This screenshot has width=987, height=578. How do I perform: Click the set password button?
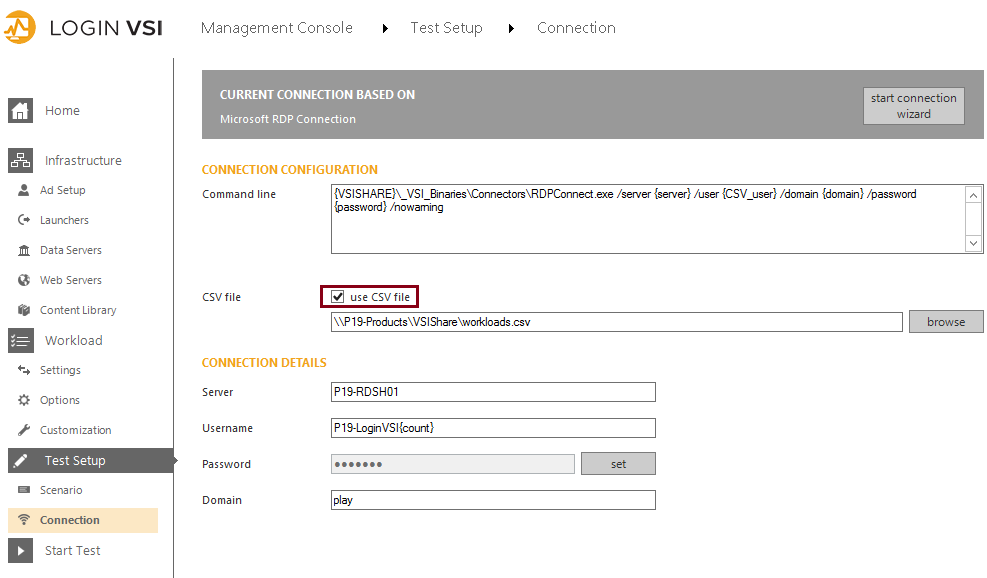pos(618,464)
